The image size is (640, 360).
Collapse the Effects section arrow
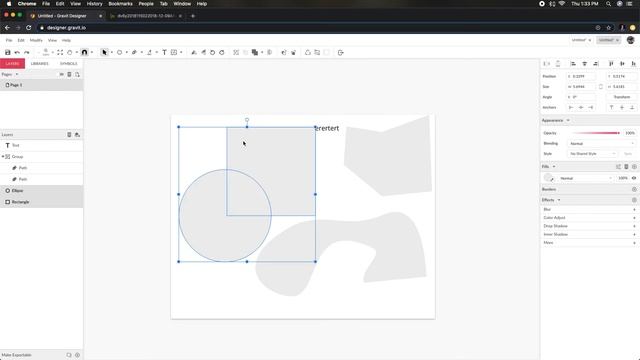tap(559, 200)
